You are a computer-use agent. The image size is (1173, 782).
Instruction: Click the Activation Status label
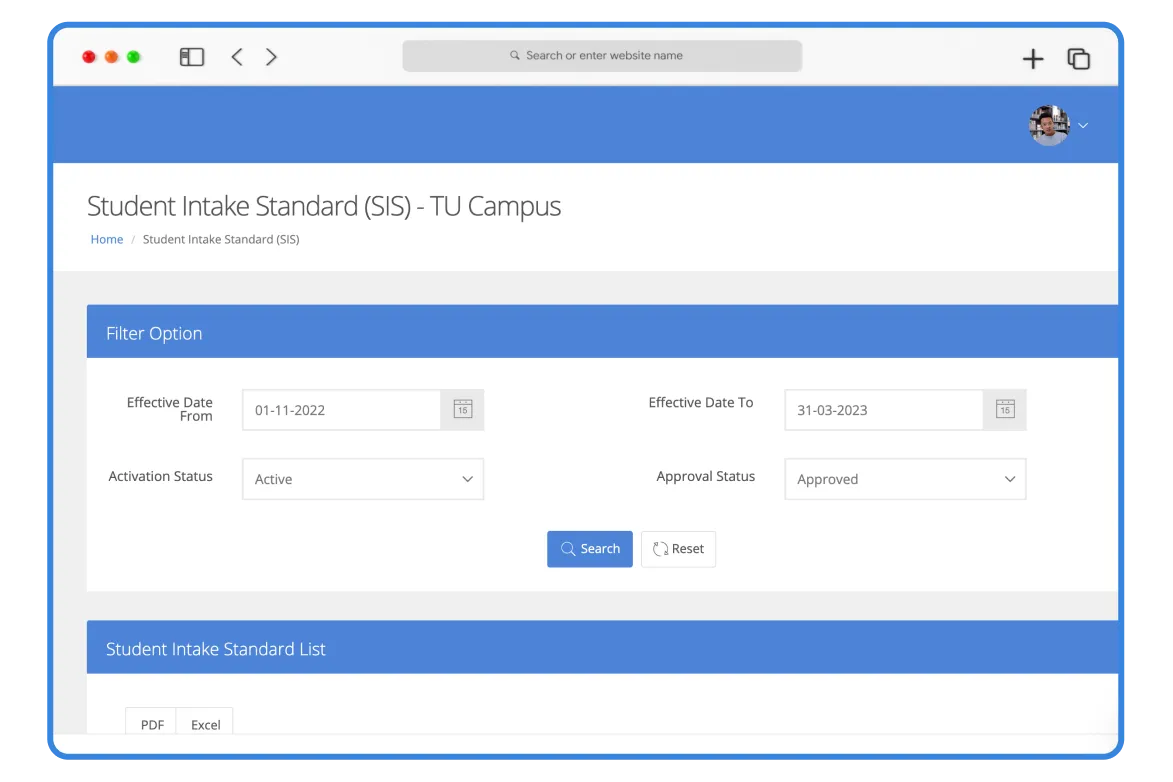click(x=160, y=476)
